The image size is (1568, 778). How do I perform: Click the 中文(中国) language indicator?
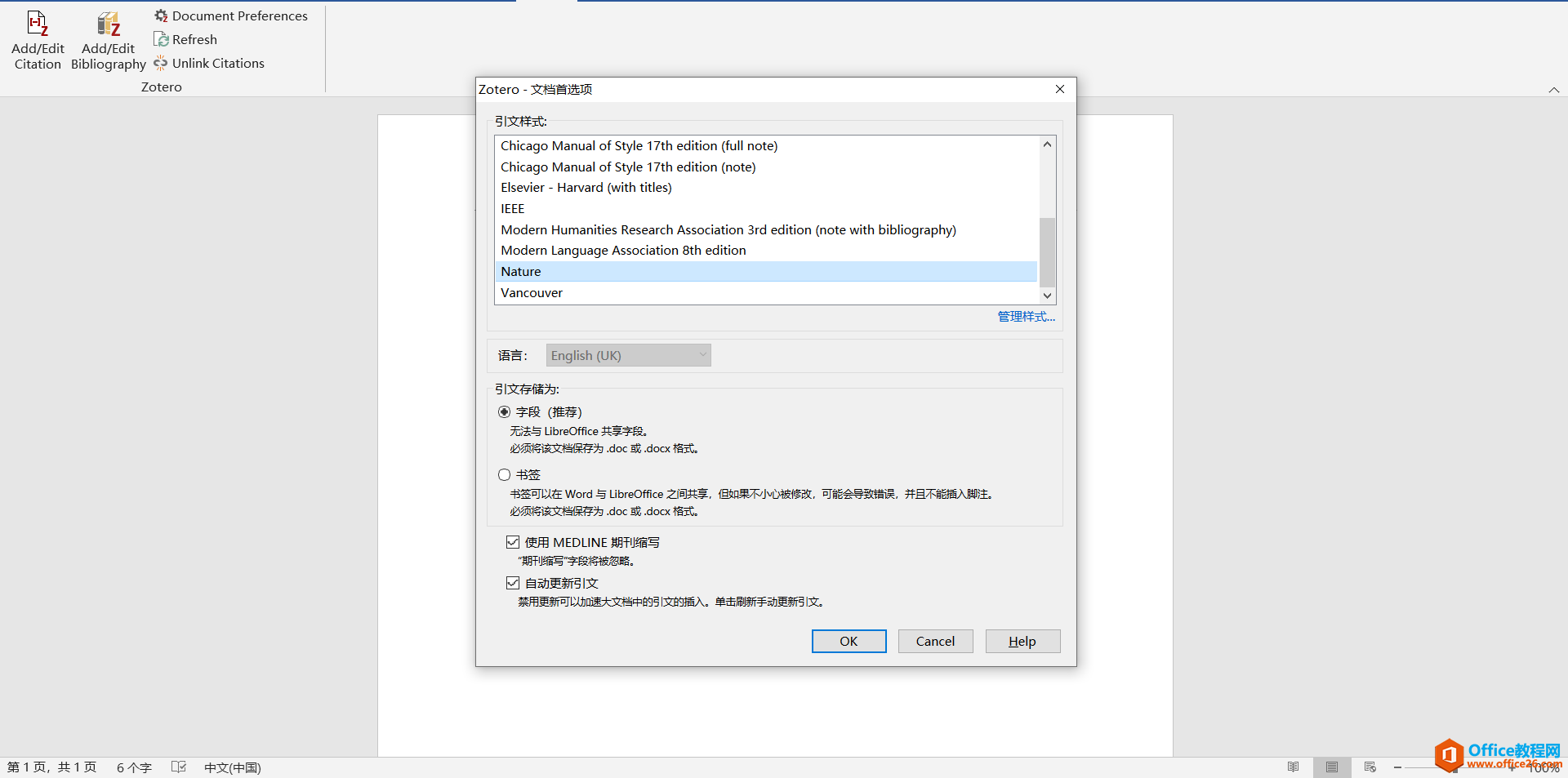(x=233, y=767)
